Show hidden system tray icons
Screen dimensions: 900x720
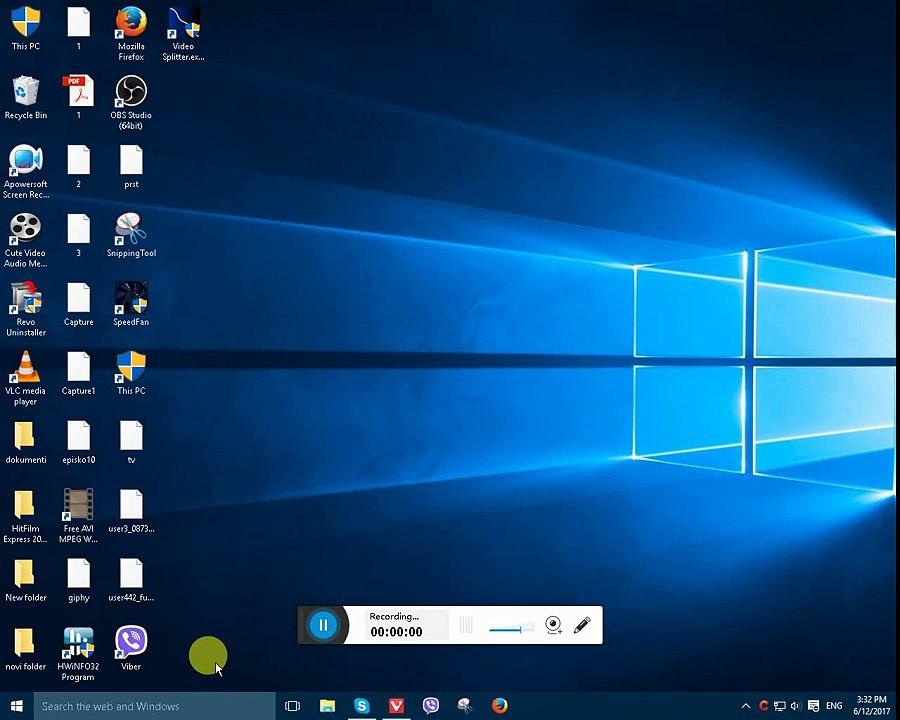[x=746, y=706]
